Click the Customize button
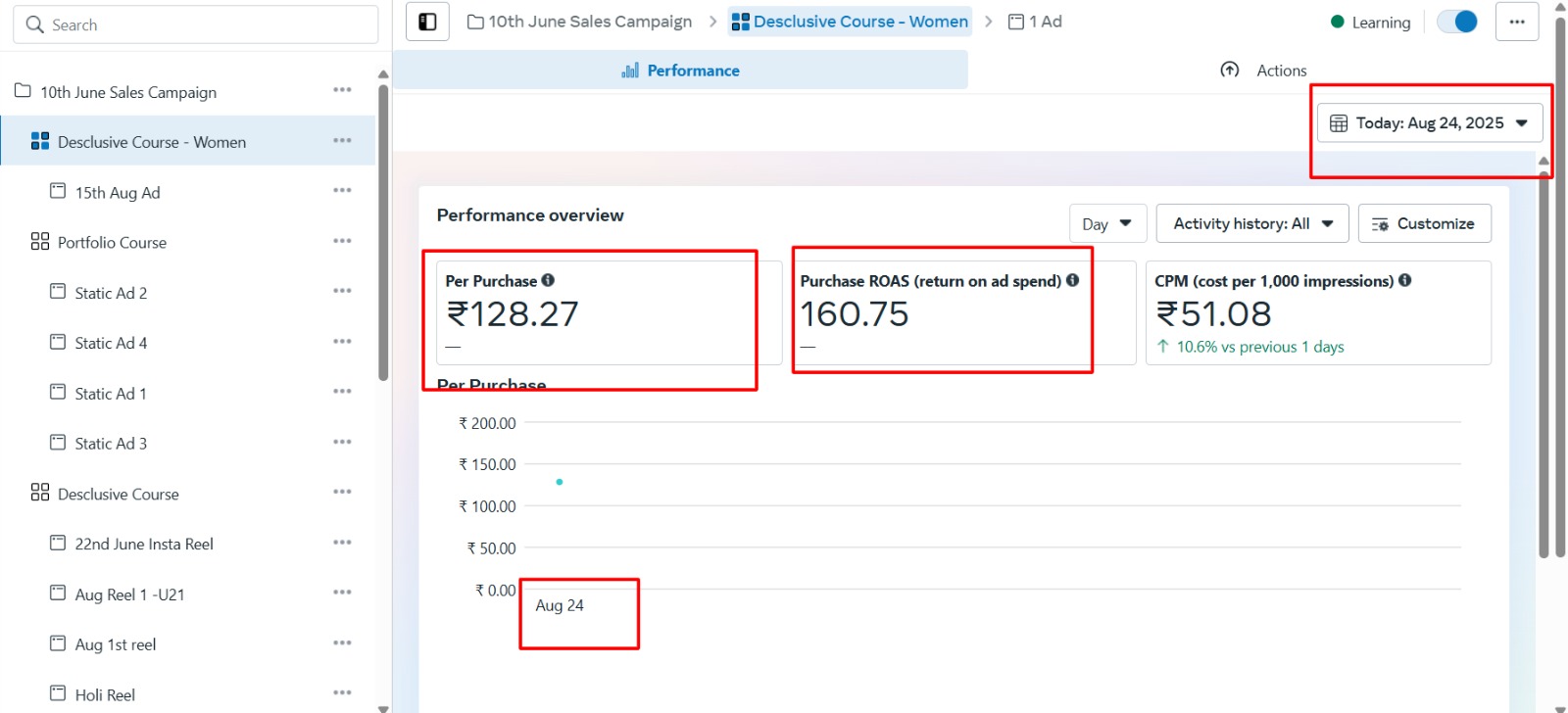The image size is (1568, 713). coord(1424,223)
